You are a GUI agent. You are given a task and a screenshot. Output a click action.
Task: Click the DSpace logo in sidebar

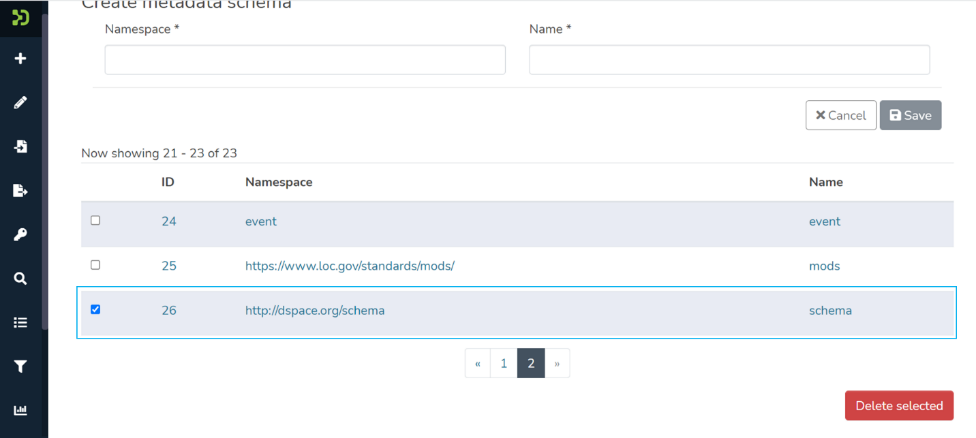click(x=20, y=17)
